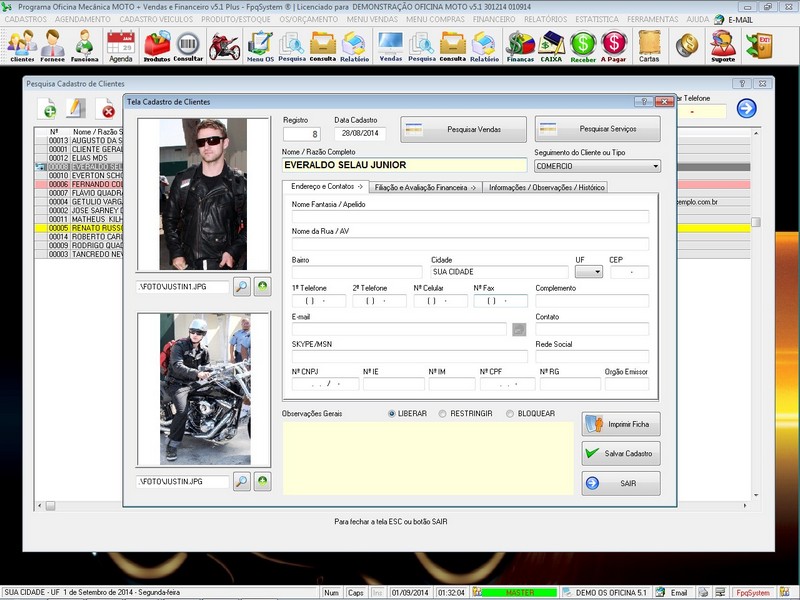The height and width of the screenshot is (600, 800).
Task: Open the A Pagar red dollar icon
Action: pos(614,44)
